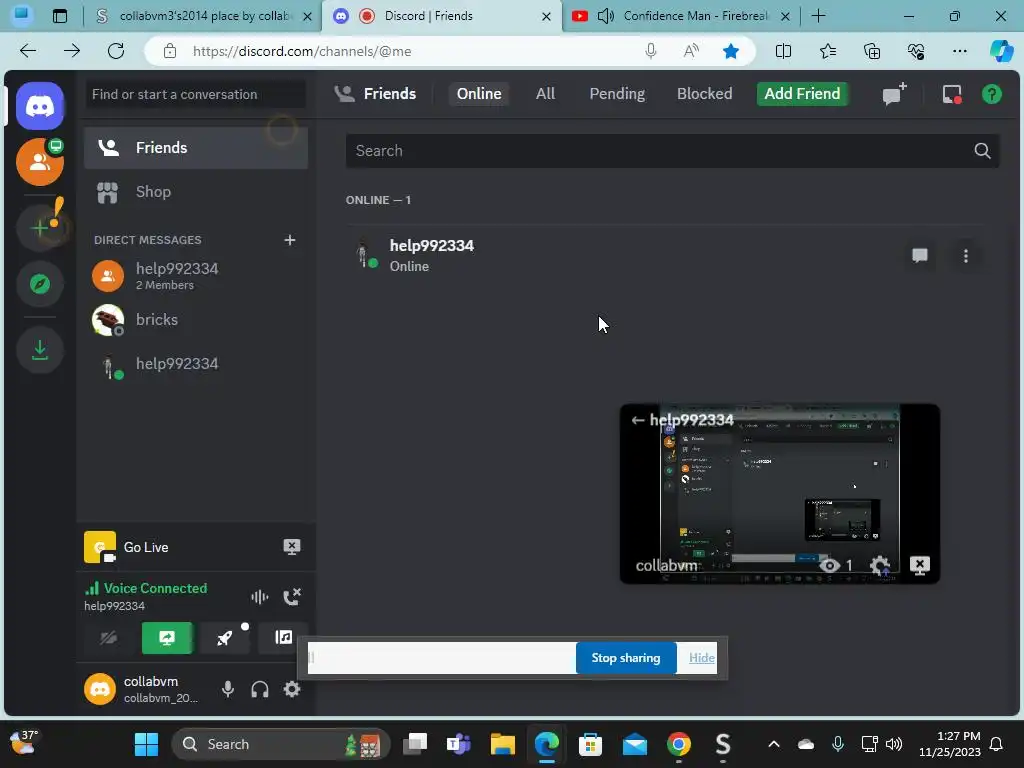Stop streaming icon beside Go Live
Viewport: 1024px width, 768px height.
click(x=292, y=547)
